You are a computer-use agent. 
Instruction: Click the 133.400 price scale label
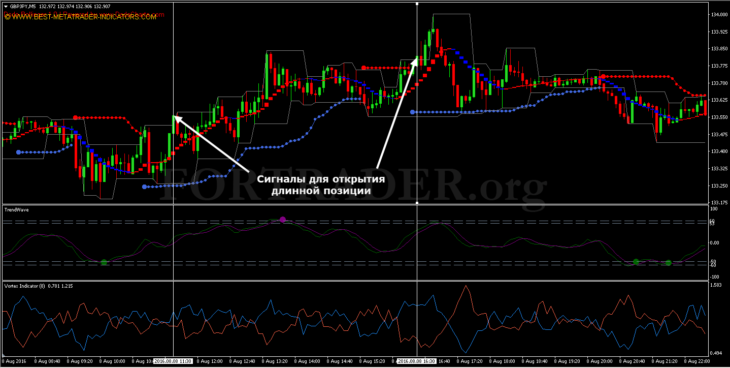(x=718, y=151)
